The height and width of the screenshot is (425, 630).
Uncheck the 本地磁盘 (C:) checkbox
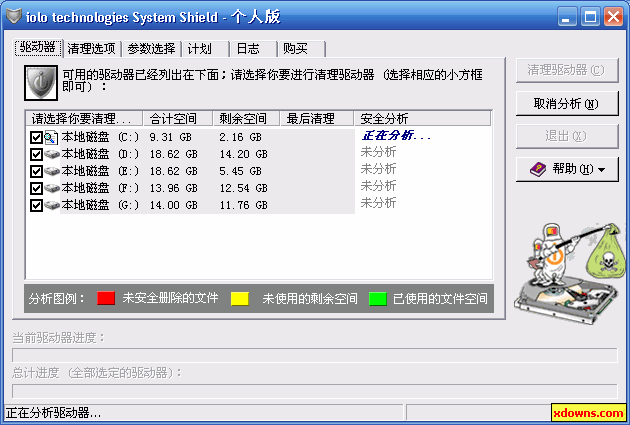36,137
